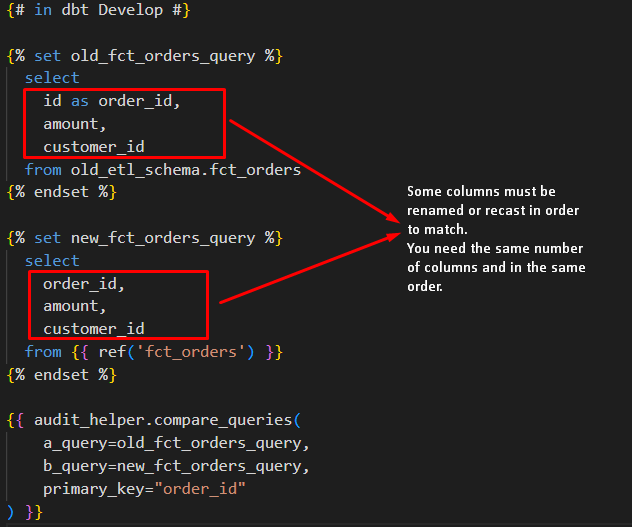Click the select keyword in the new query

tap(52, 261)
